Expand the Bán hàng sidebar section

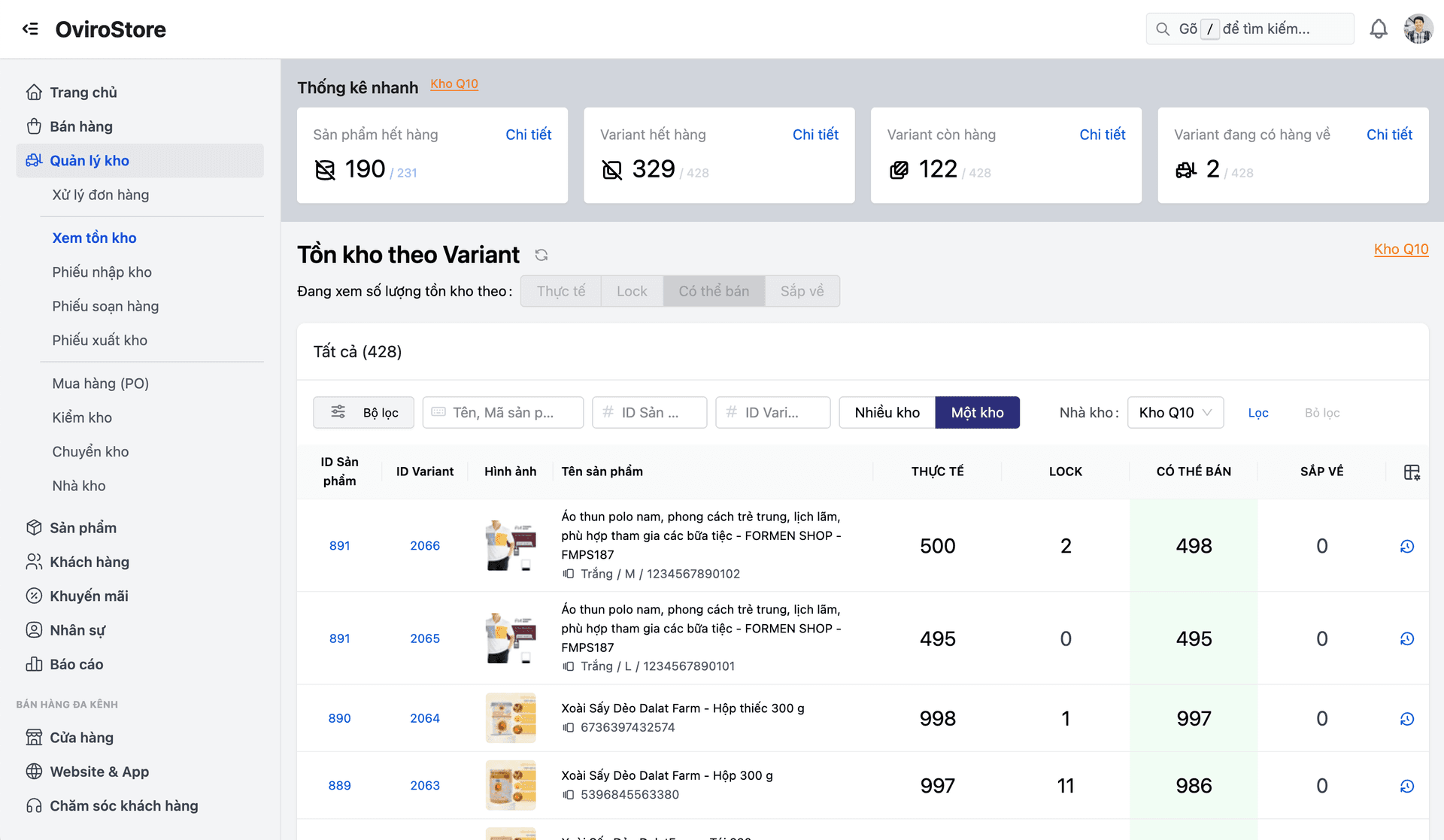pos(81,126)
